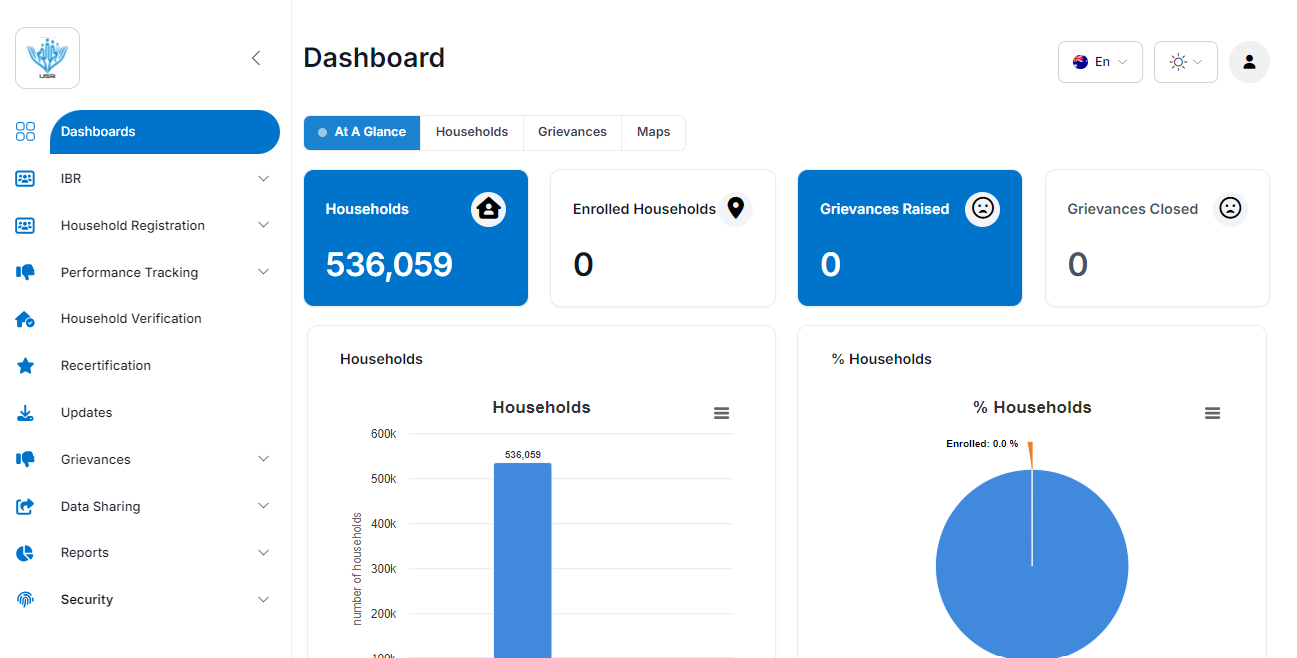Screen dimensions: 1297x658
Task: Click the Household Verification house icon
Action: tap(25, 319)
